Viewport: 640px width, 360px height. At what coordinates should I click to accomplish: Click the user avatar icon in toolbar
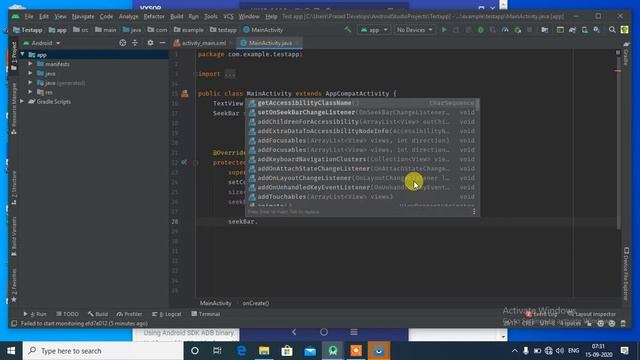[624, 30]
